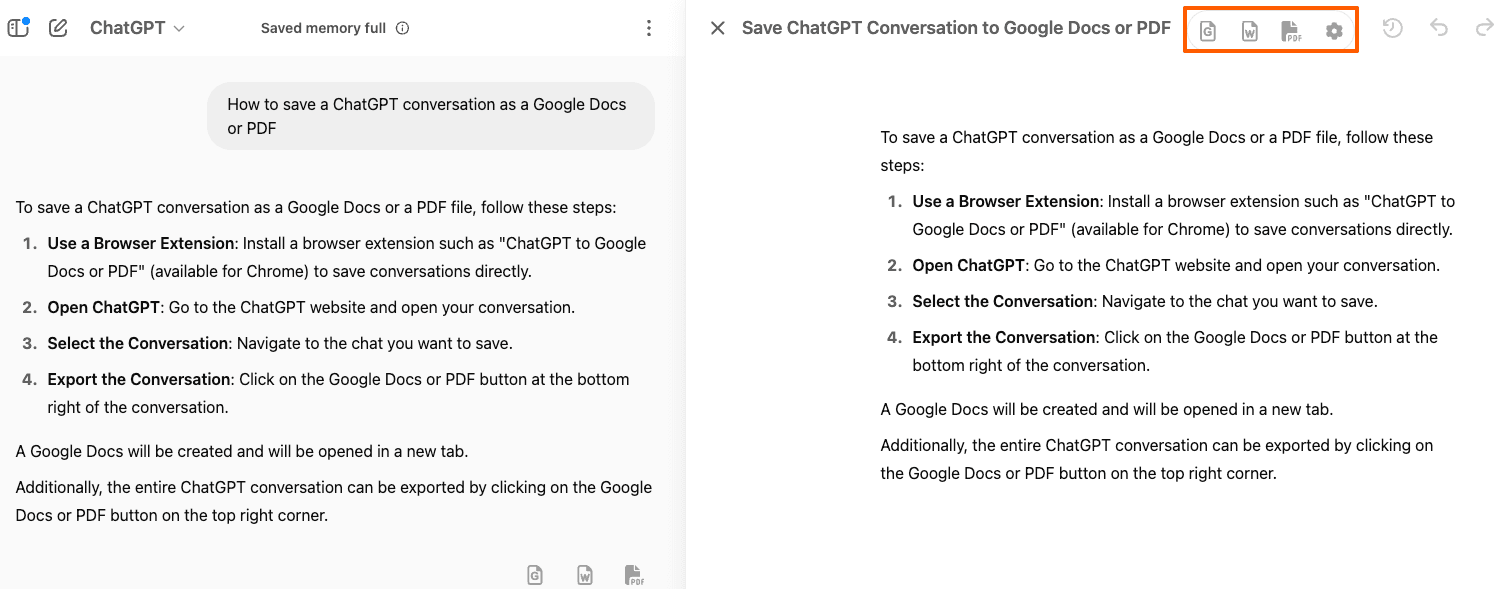Open the ChatGPT model dropdown
The image size is (1507, 589).
[137, 28]
